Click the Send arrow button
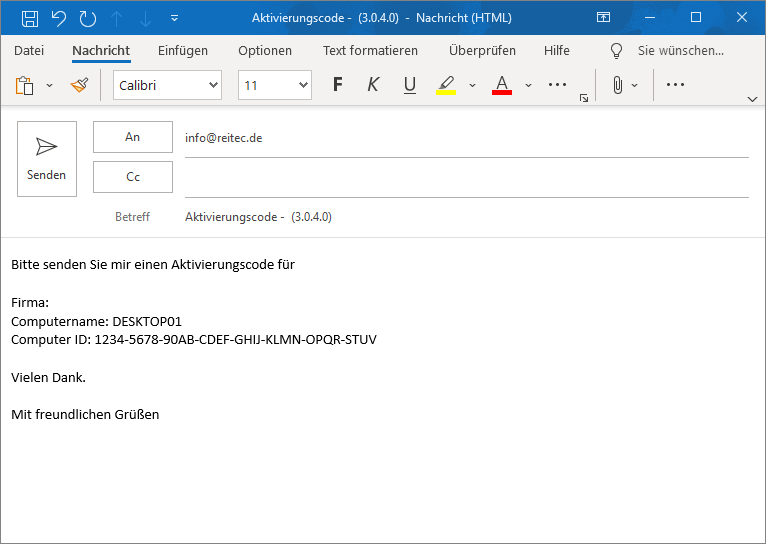766x544 pixels. click(47, 159)
